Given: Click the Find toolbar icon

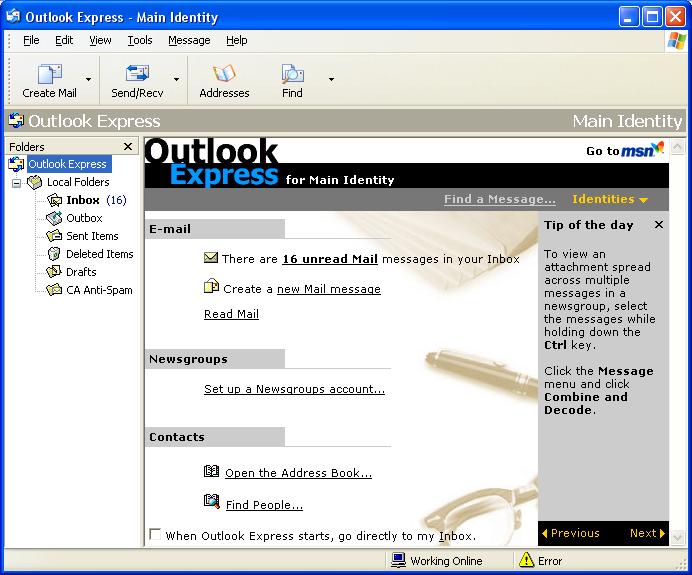Looking at the screenshot, I should pyautogui.click(x=292, y=73).
